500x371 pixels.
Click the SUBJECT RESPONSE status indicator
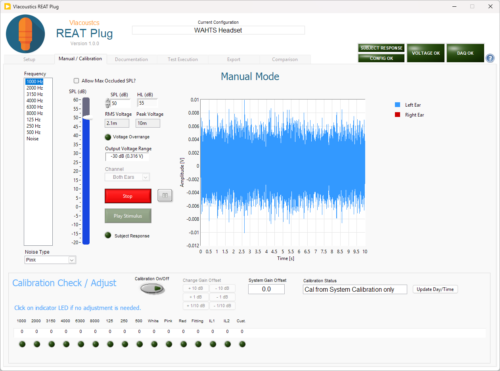pos(381,48)
